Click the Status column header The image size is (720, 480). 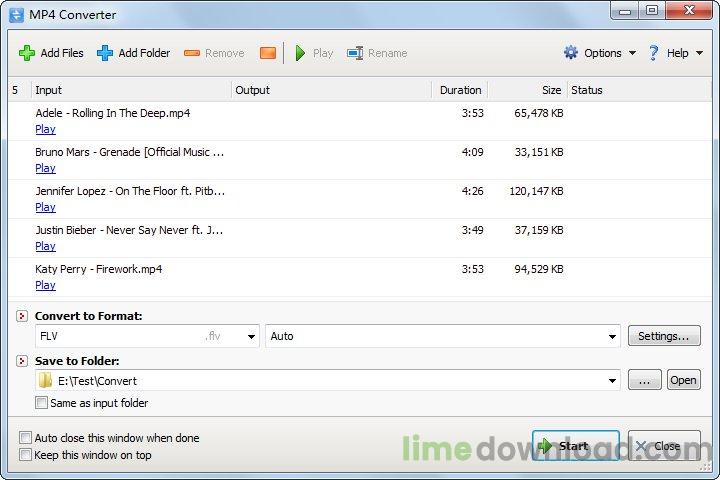pos(639,90)
